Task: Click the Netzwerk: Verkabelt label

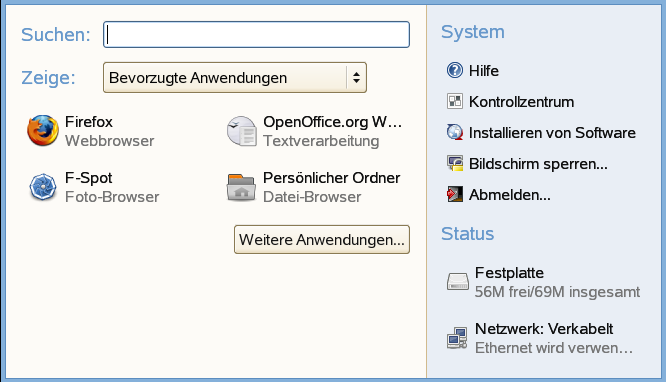Action: click(544, 329)
